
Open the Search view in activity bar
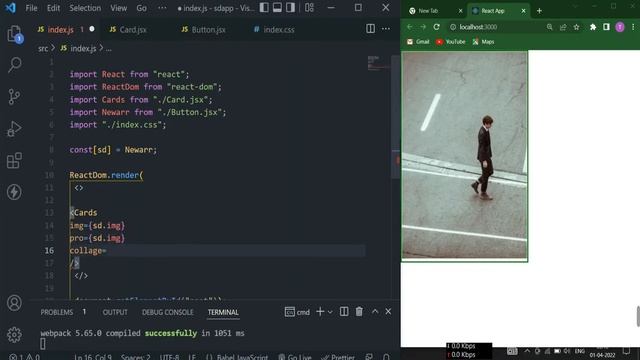(14, 64)
